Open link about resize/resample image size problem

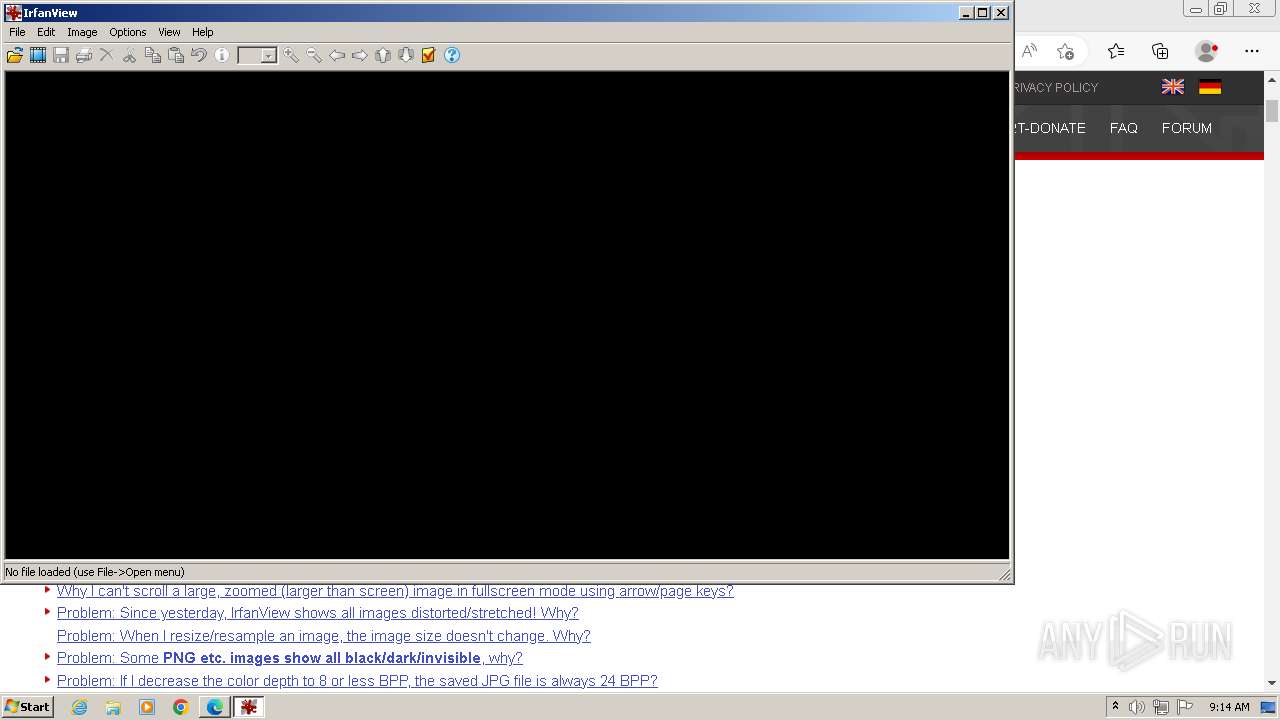(323, 636)
